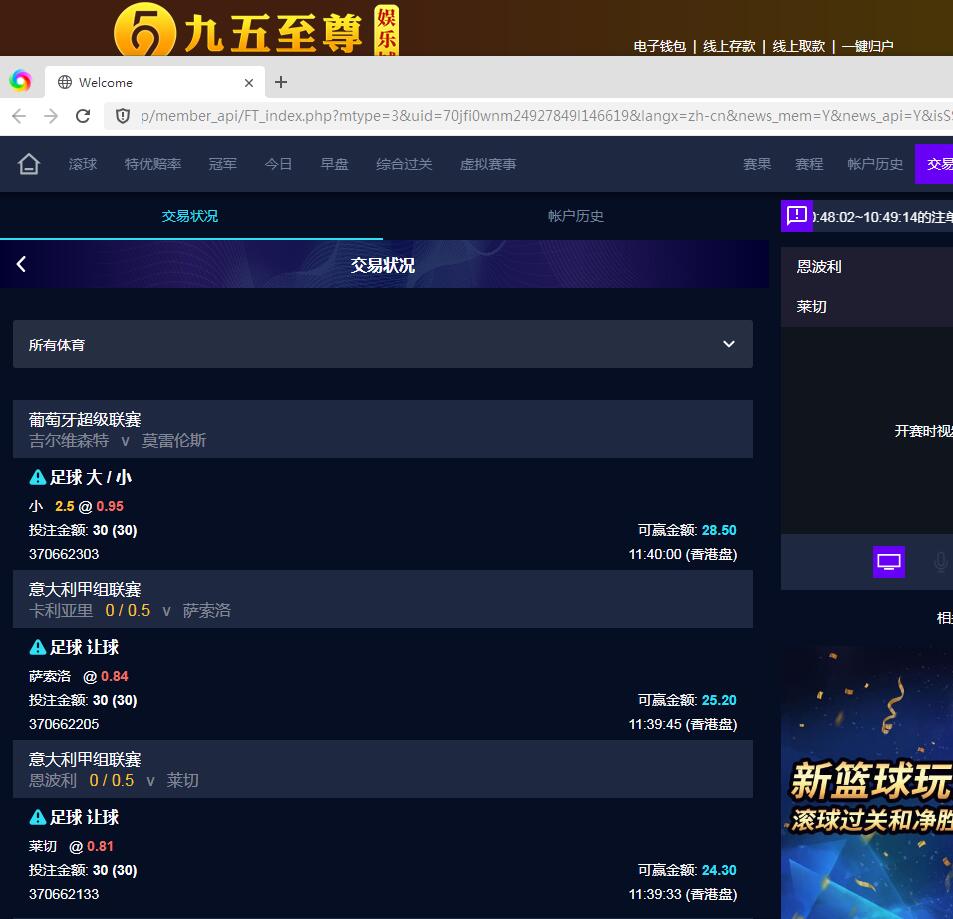The image size is (953, 919).
Task: Open 综合过关 in the navigation bar
Action: [x=404, y=164]
